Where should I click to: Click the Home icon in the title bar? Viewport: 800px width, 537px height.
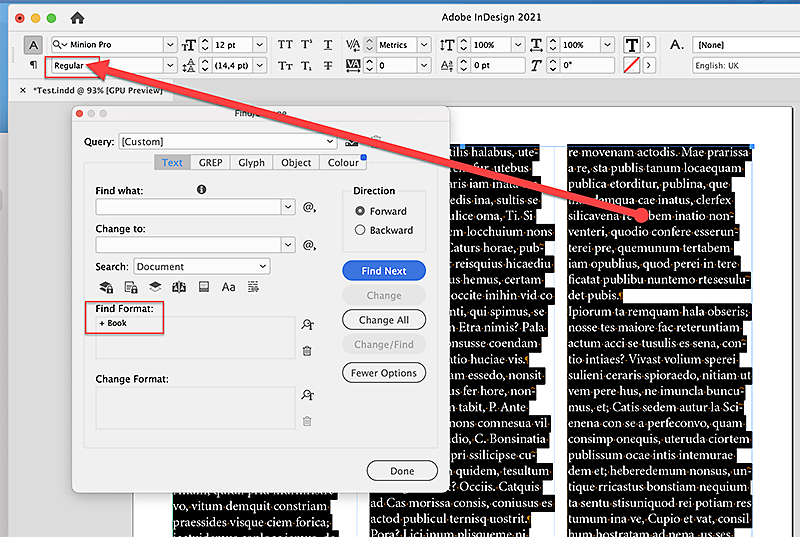[x=77, y=18]
